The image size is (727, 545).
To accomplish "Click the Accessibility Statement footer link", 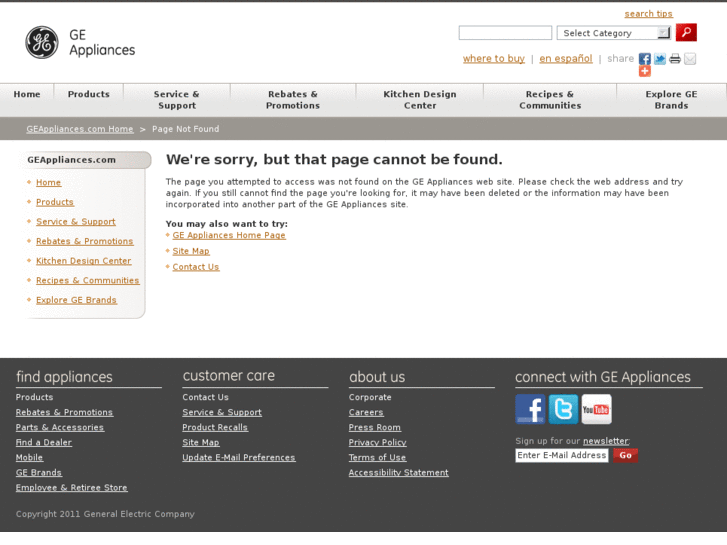I will tap(399, 473).
